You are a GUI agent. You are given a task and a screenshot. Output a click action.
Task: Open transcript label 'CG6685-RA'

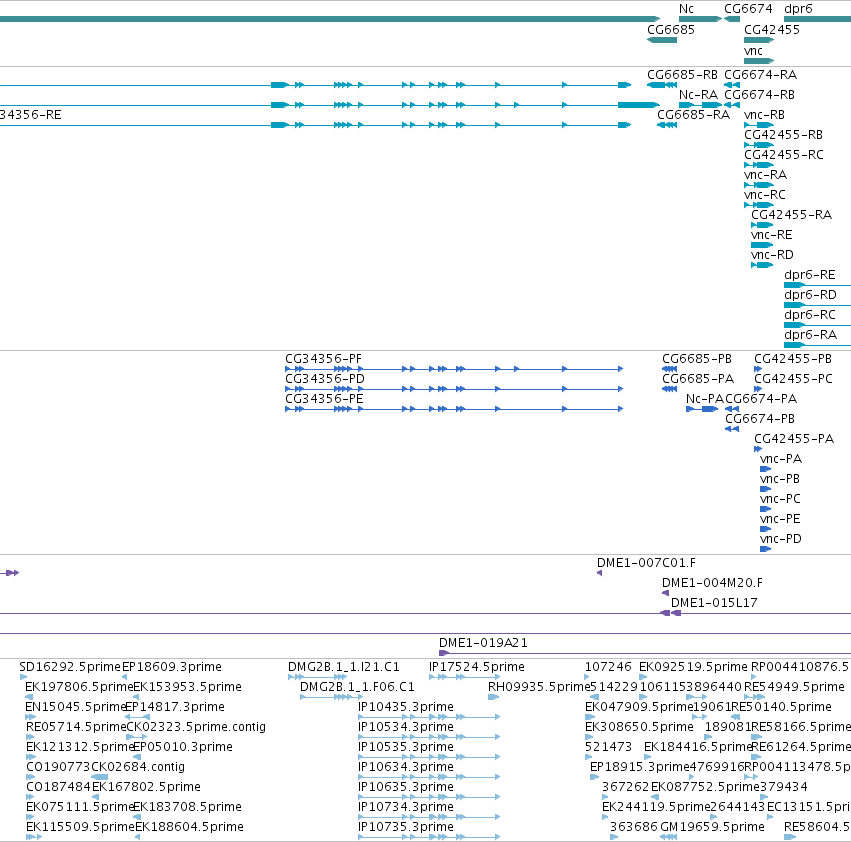693,115
